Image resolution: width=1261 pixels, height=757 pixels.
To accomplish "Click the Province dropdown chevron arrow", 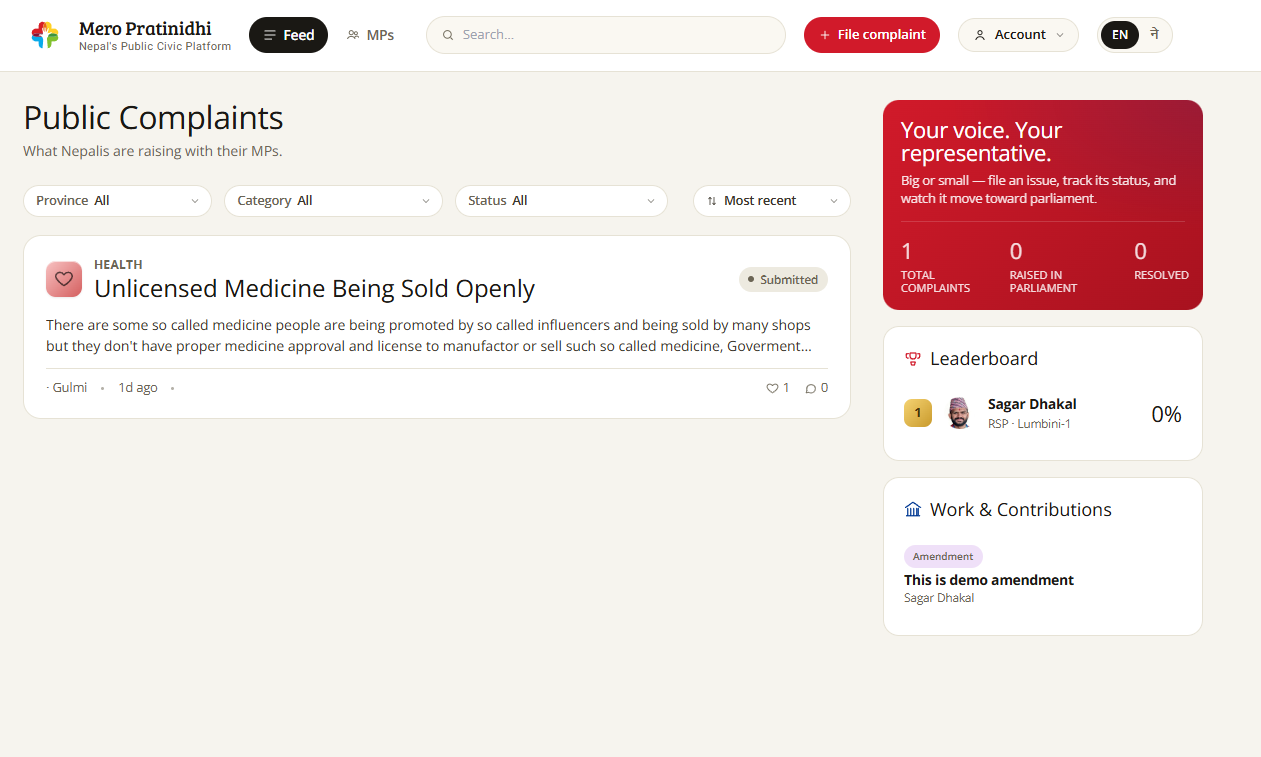I will tap(195, 201).
